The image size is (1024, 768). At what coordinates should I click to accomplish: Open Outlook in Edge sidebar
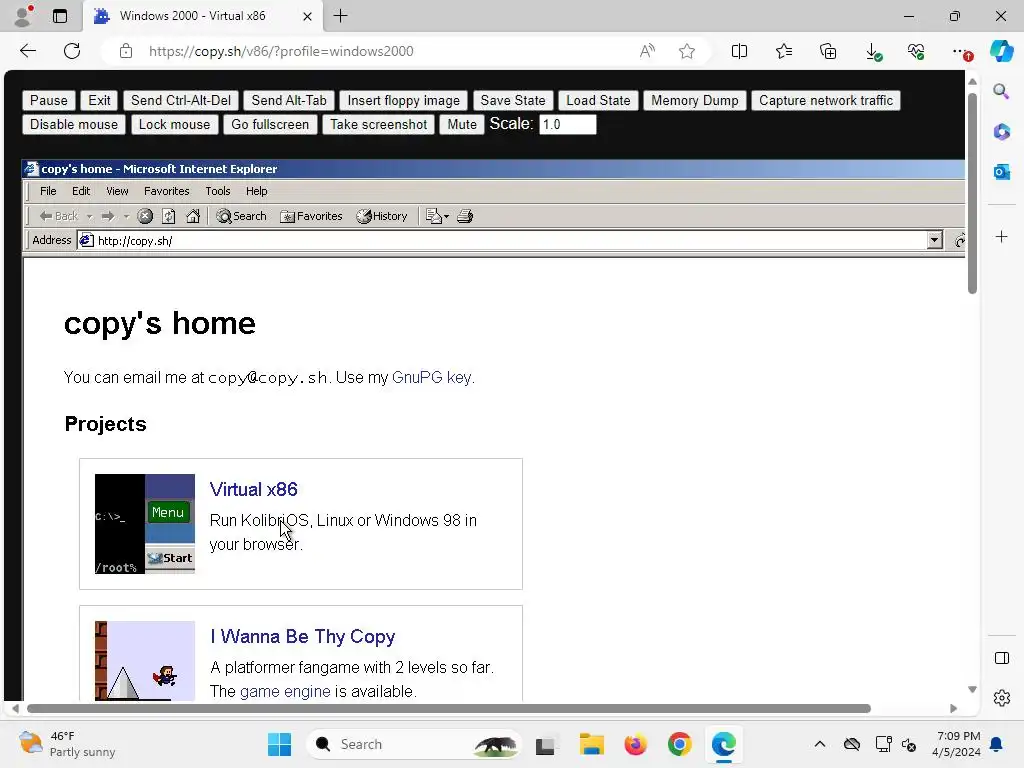(x=1001, y=172)
